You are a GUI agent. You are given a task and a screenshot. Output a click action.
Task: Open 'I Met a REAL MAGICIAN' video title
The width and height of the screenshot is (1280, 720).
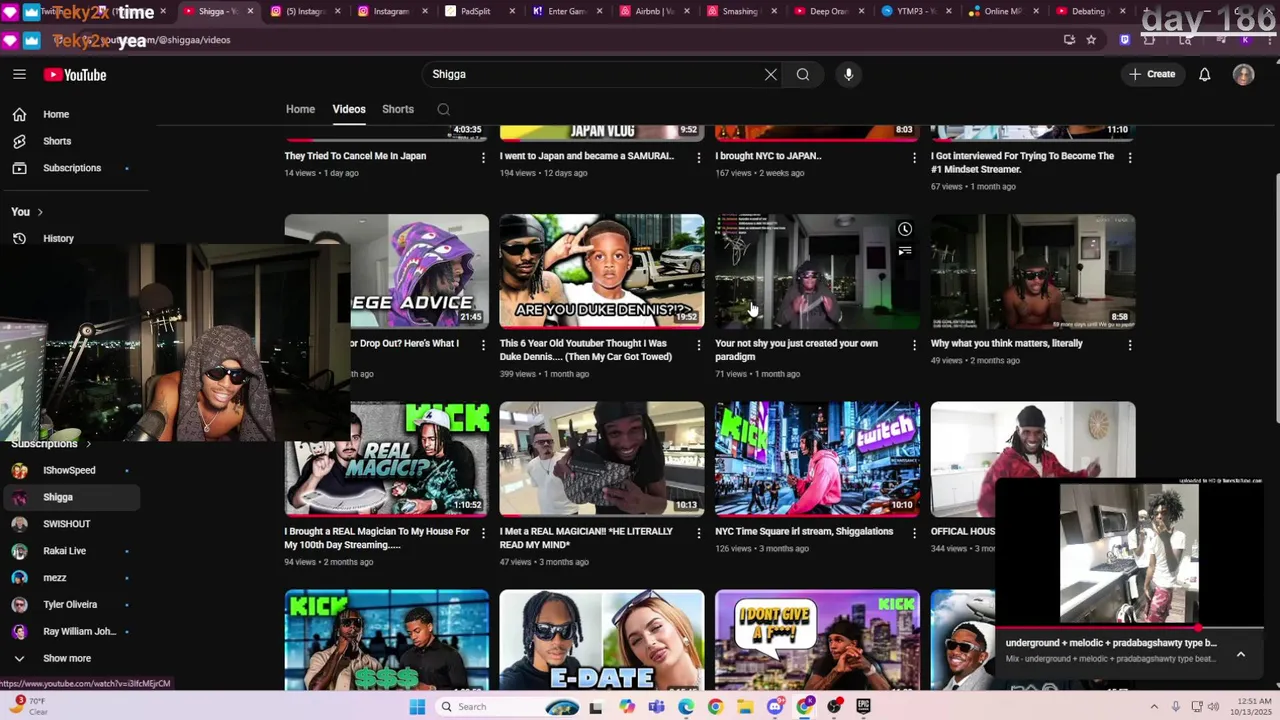coord(586,538)
